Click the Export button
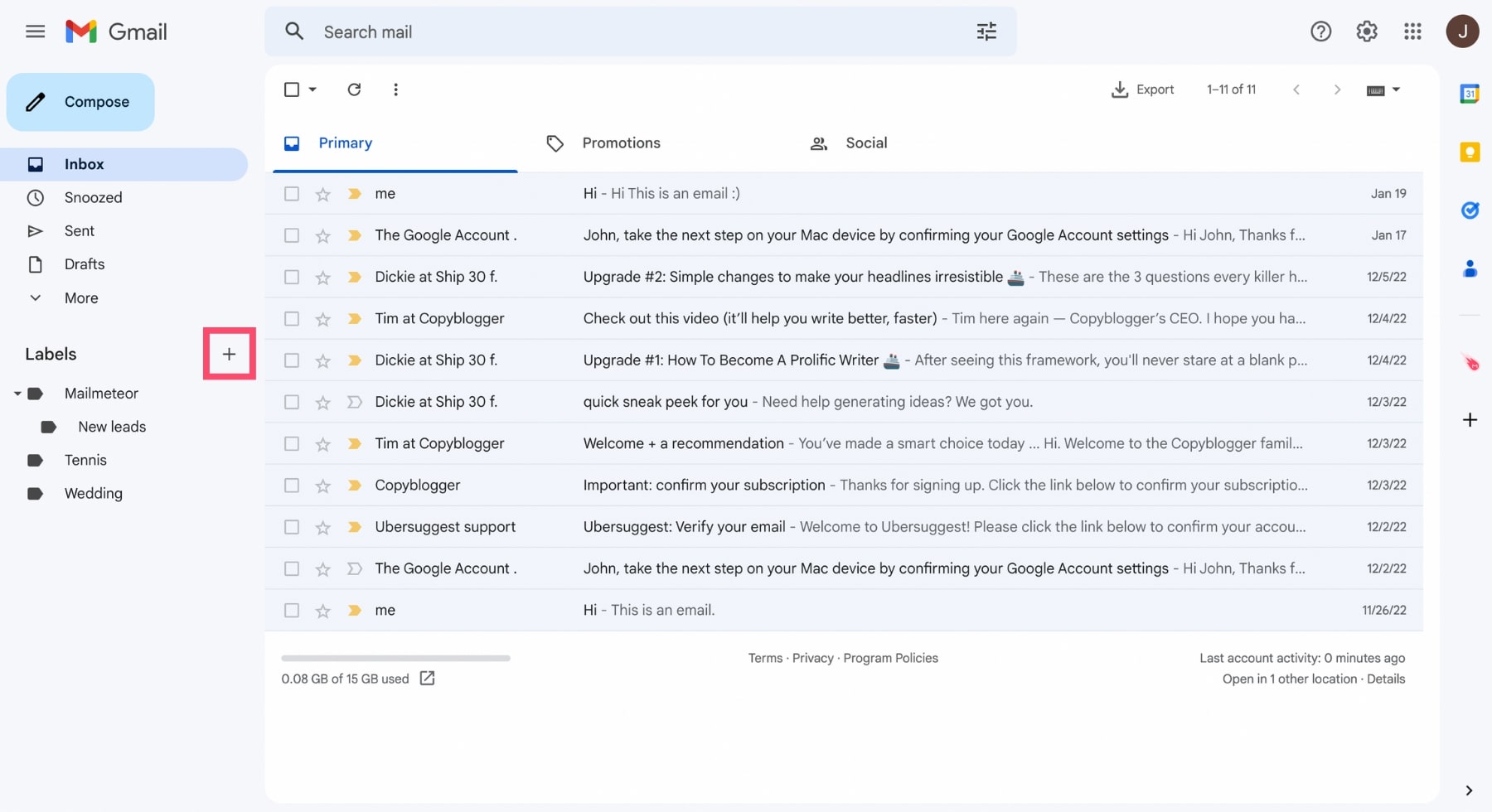 (1142, 89)
